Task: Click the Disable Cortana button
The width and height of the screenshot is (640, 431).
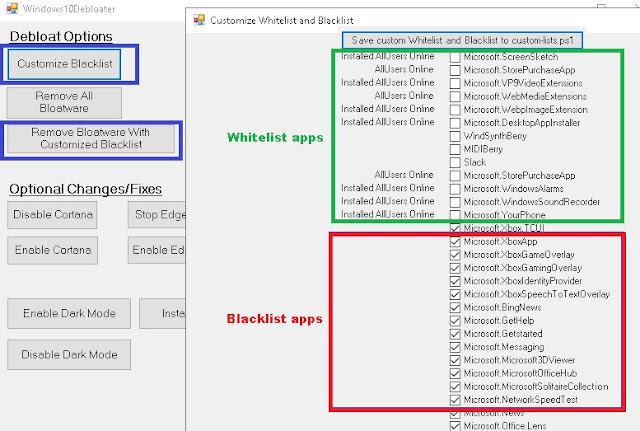Action: (x=52, y=215)
